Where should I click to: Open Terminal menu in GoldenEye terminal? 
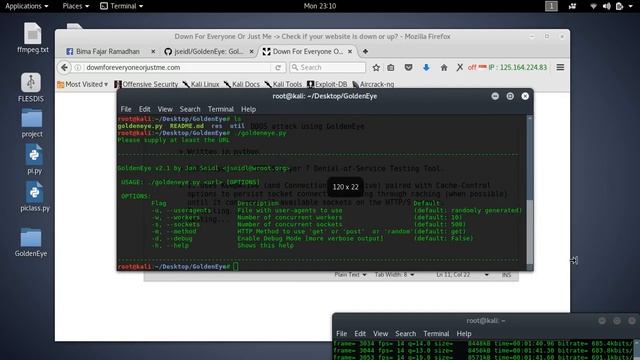click(x=221, y=109)
